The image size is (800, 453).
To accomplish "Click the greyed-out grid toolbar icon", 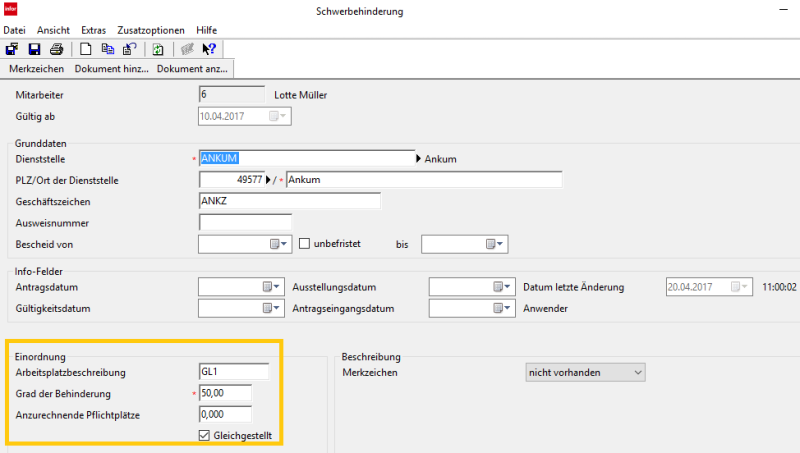I will click(187, 49).
